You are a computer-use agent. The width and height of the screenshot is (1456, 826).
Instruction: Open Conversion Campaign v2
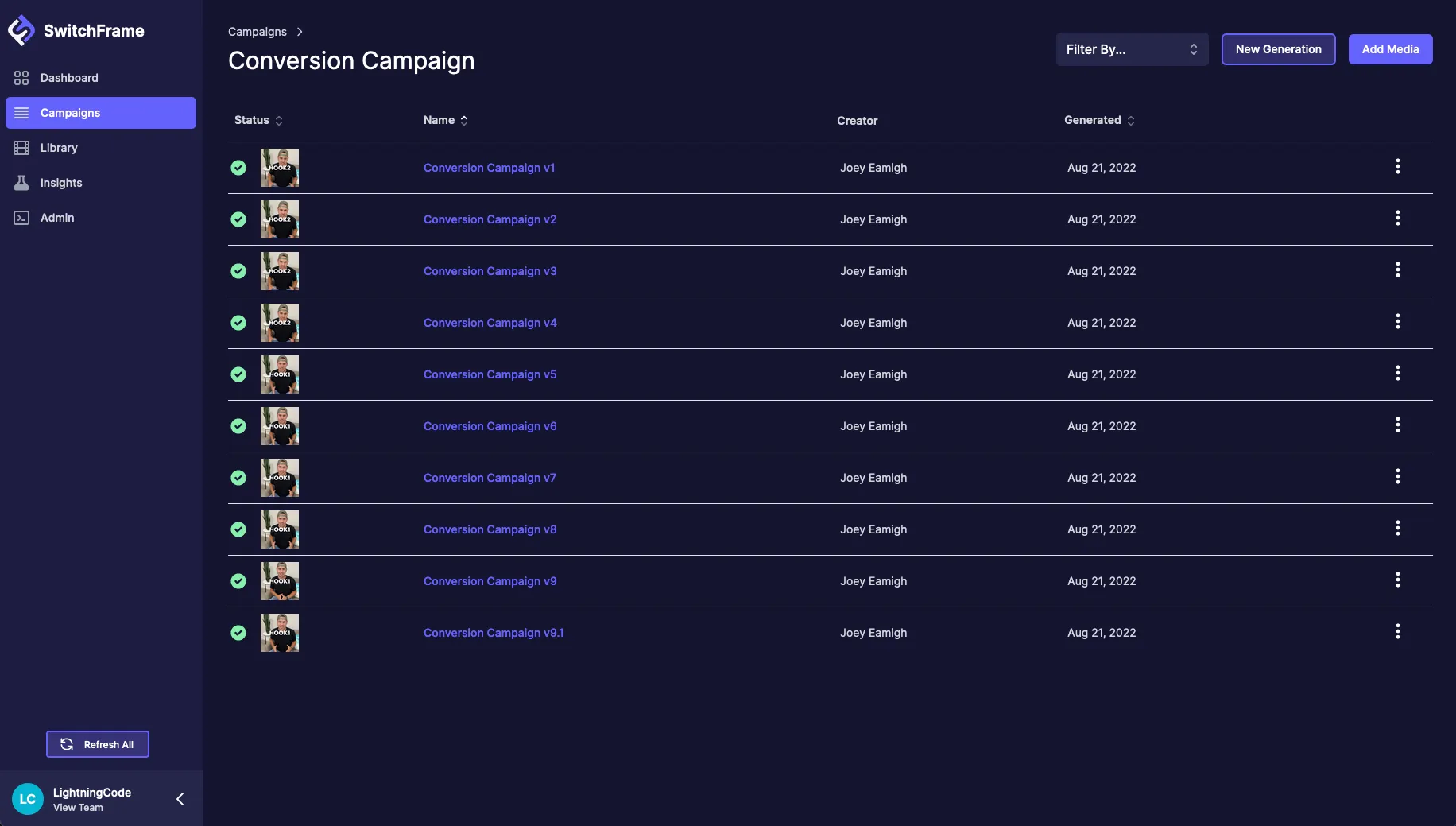pos(490,219)
